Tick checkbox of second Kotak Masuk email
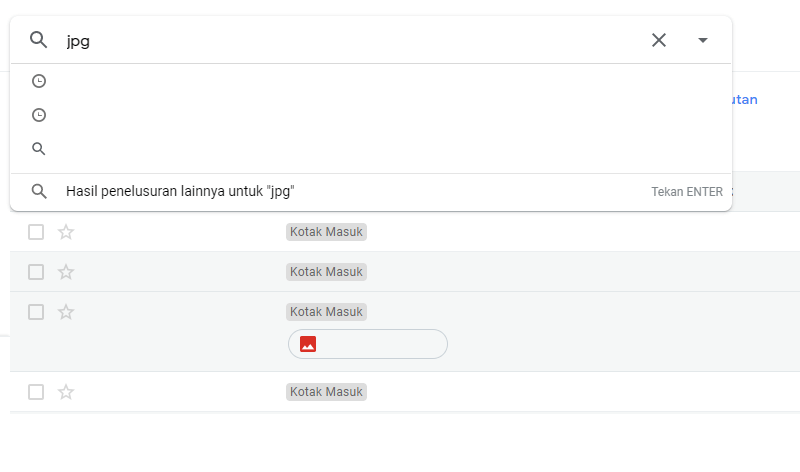The width and height of the screenshot is (800, 472). point(36,272)
